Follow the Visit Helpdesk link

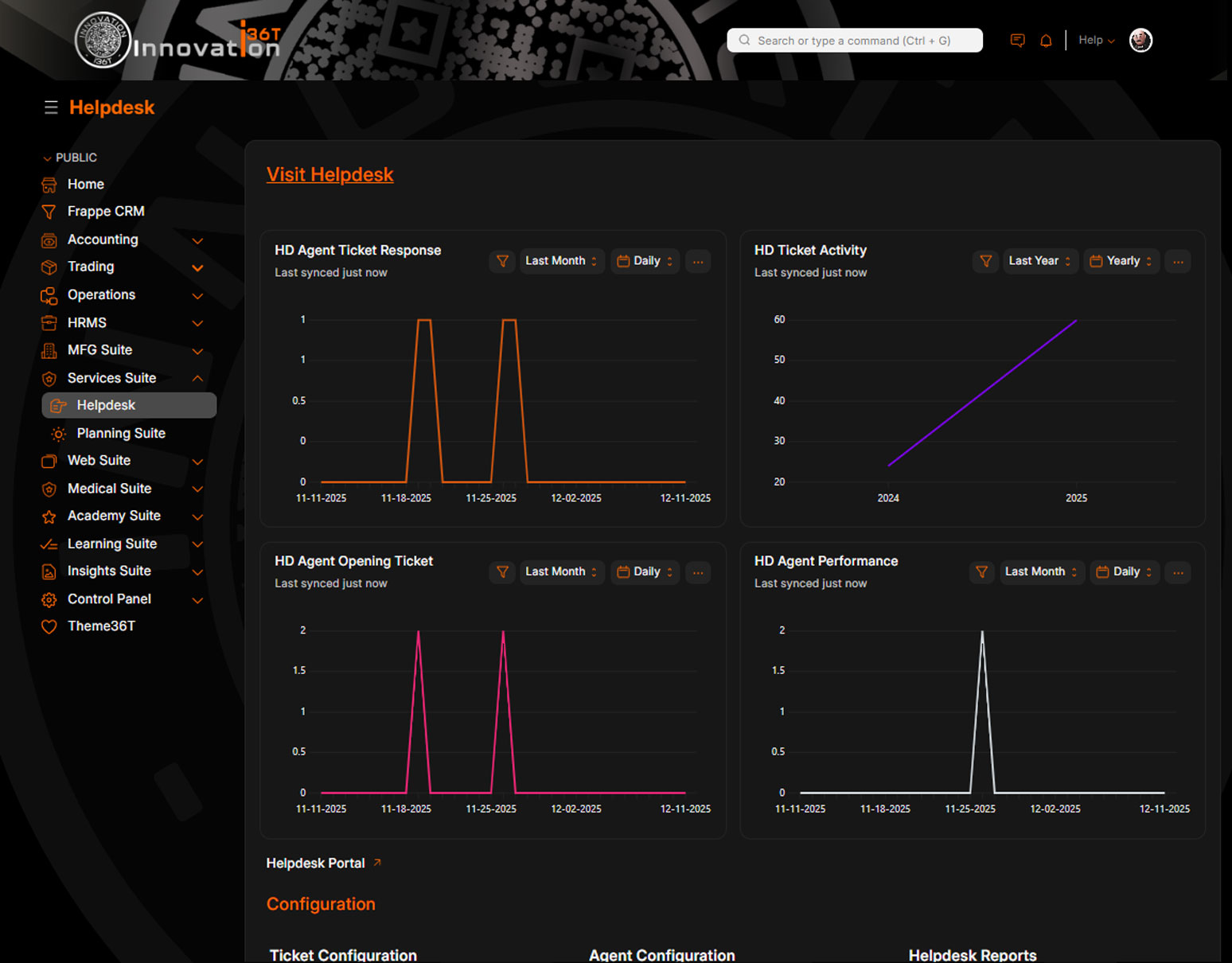tap(329, 175)
